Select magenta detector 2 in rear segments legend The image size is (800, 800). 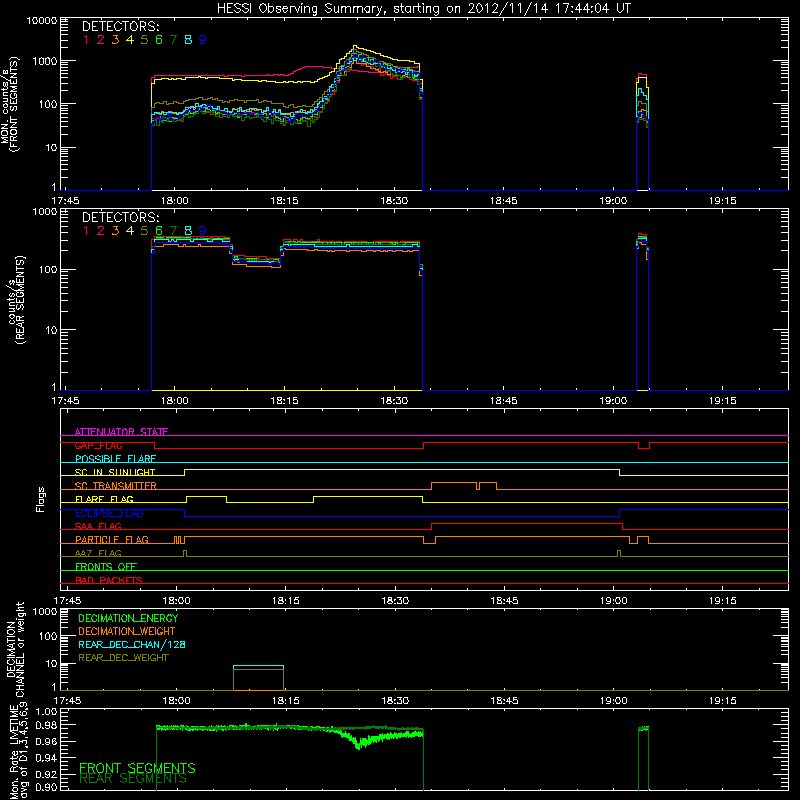(x=101, y=231)
